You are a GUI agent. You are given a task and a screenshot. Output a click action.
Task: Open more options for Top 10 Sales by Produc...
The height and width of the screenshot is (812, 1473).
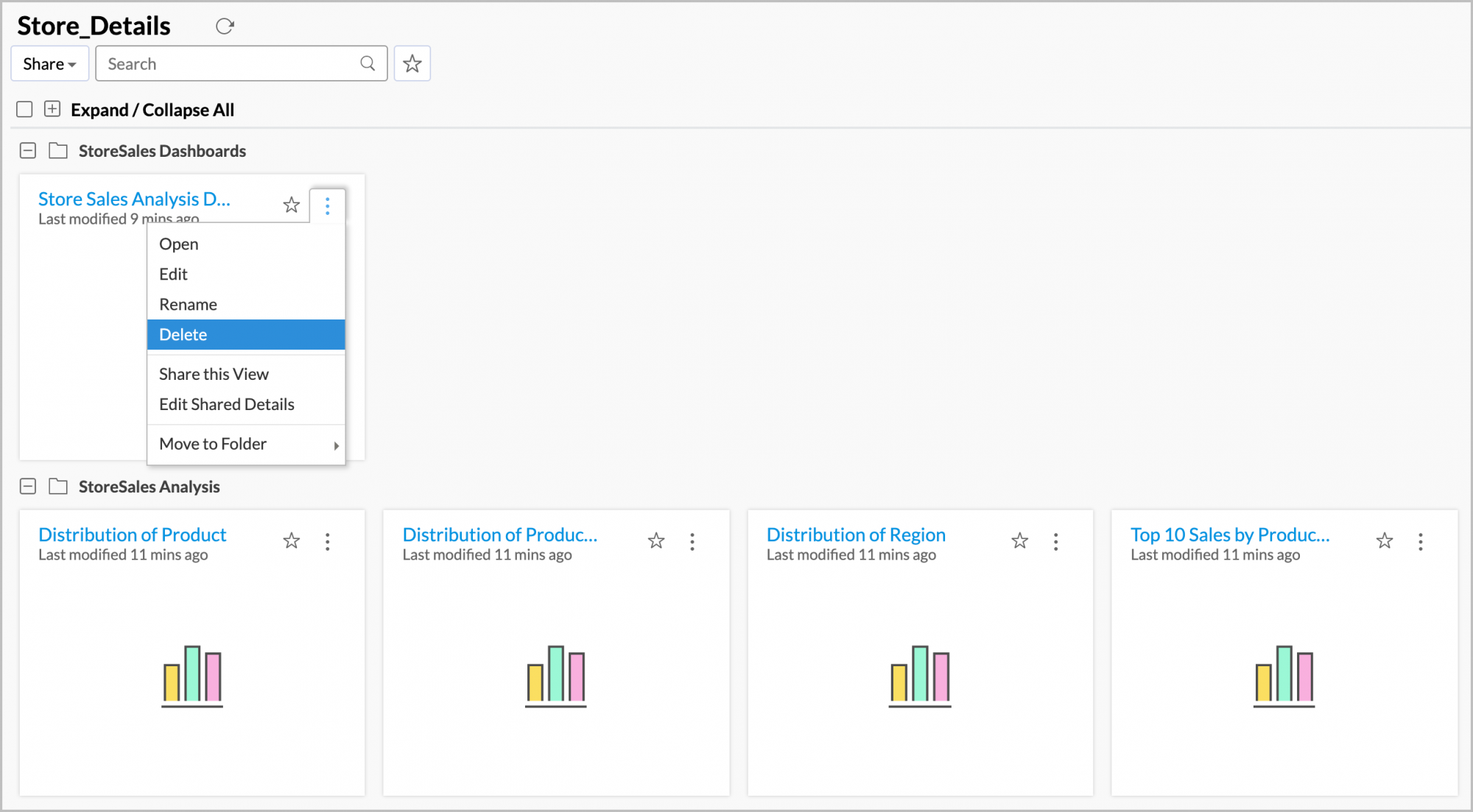click(x=1421, y=542)
